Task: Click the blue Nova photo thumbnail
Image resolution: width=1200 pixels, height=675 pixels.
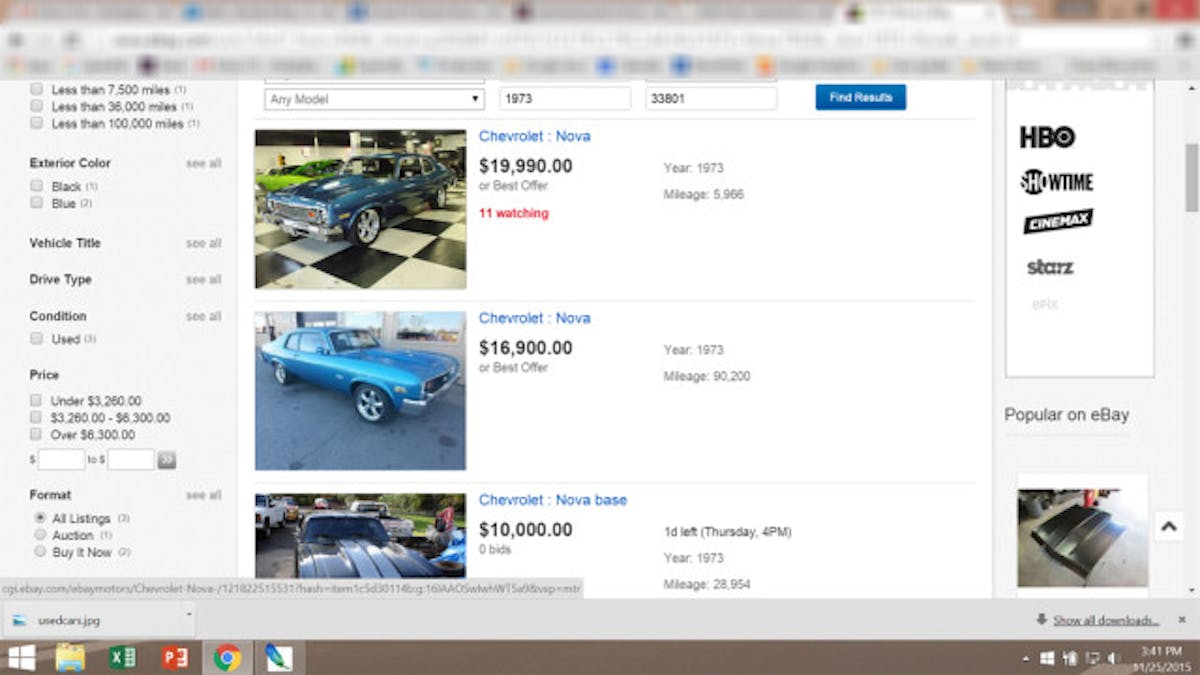Action: [x=360, y=390]
